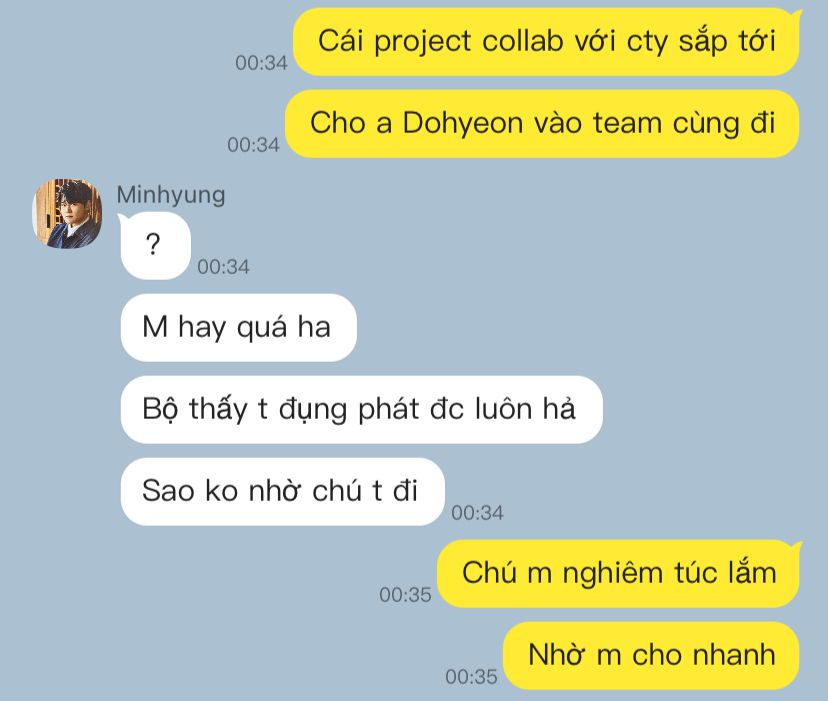Screen dimensions: 828x701
Task: Tap the '?' message bubble
Action: 155,246
